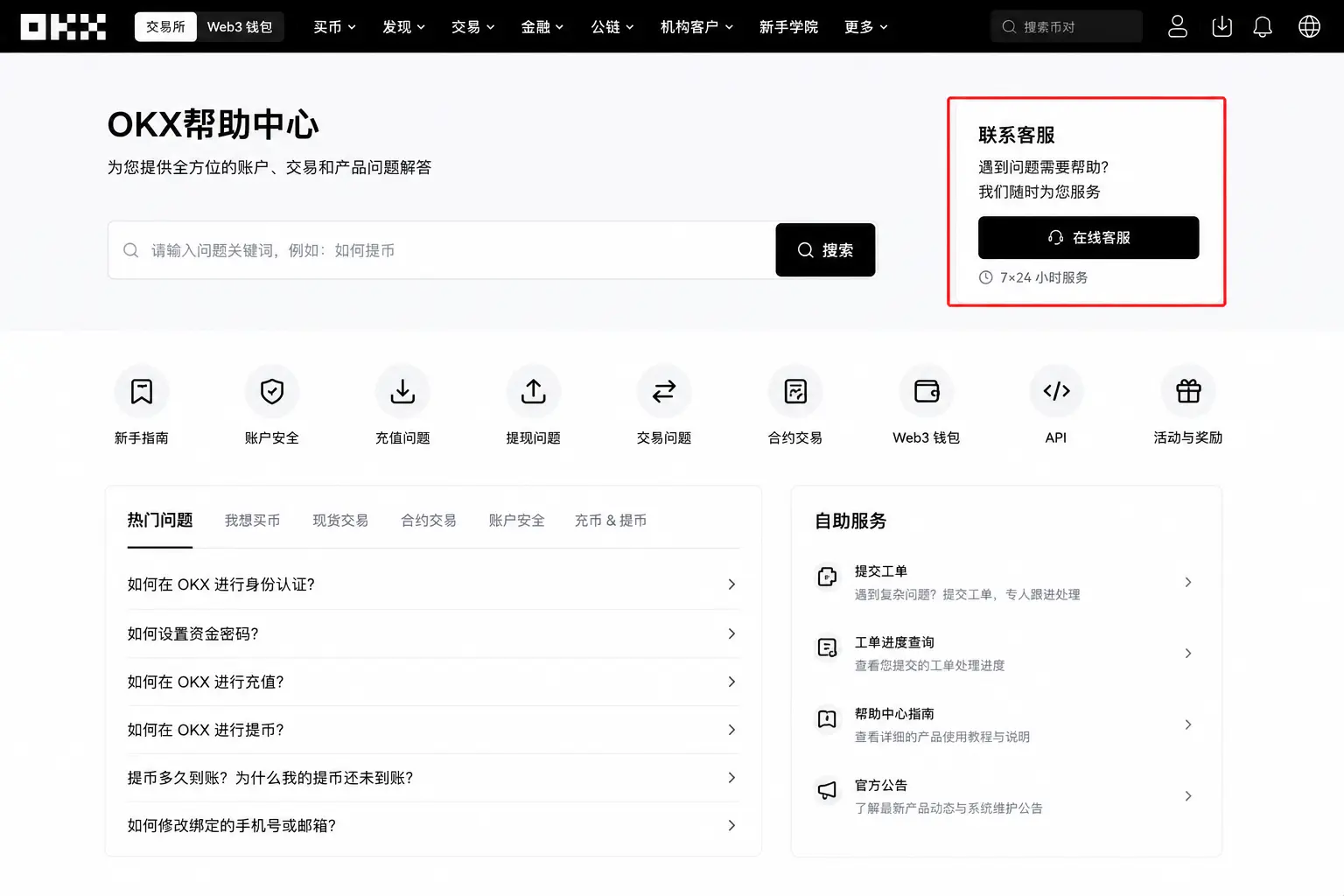Click chevron on 如何设置资金密码 row
This screenshot has width=1344, height=896.
[731, 633]
